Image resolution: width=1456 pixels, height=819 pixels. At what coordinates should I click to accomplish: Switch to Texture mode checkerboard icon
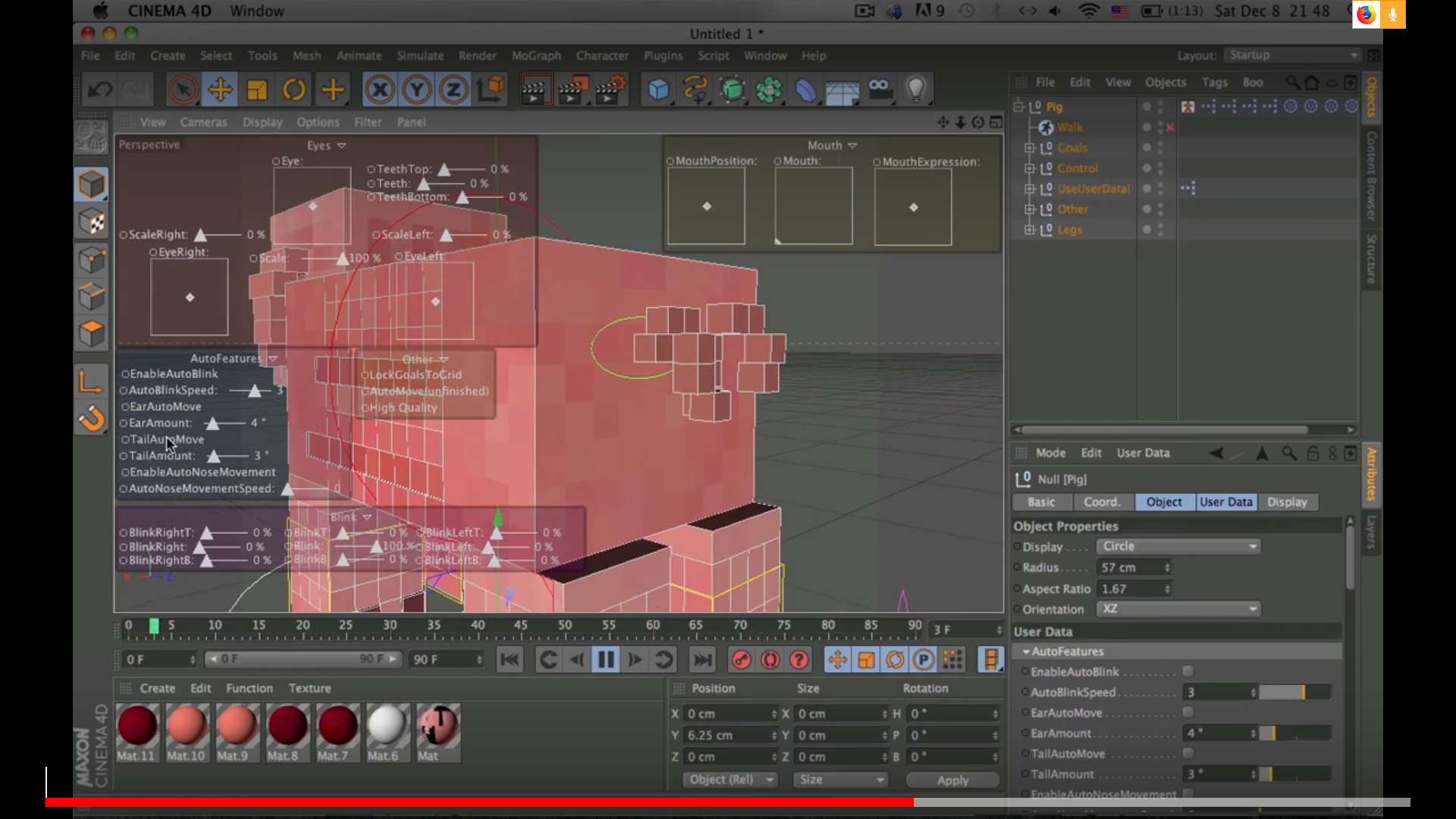[91, 221]
